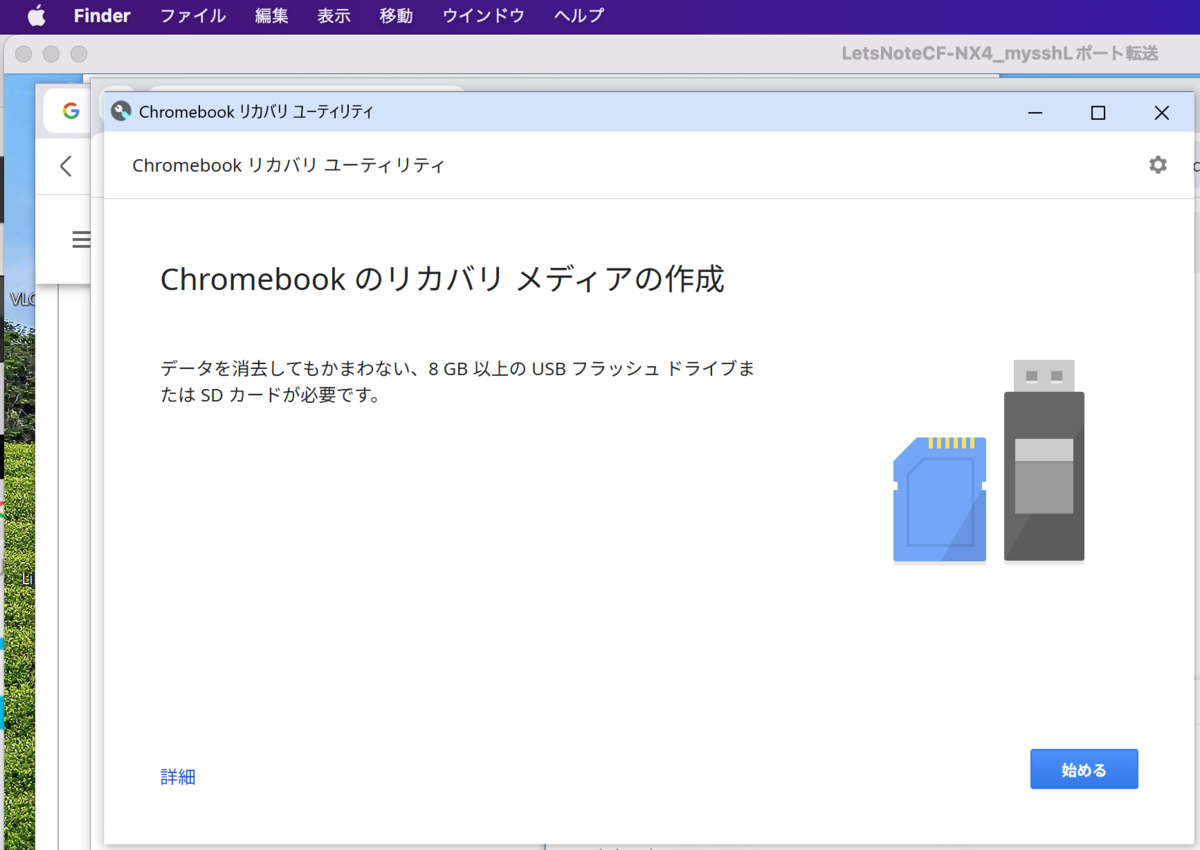Maximize the Chromebook リカバリ ユーティリティ window
1200x850 pixels.
[1098, 113]
